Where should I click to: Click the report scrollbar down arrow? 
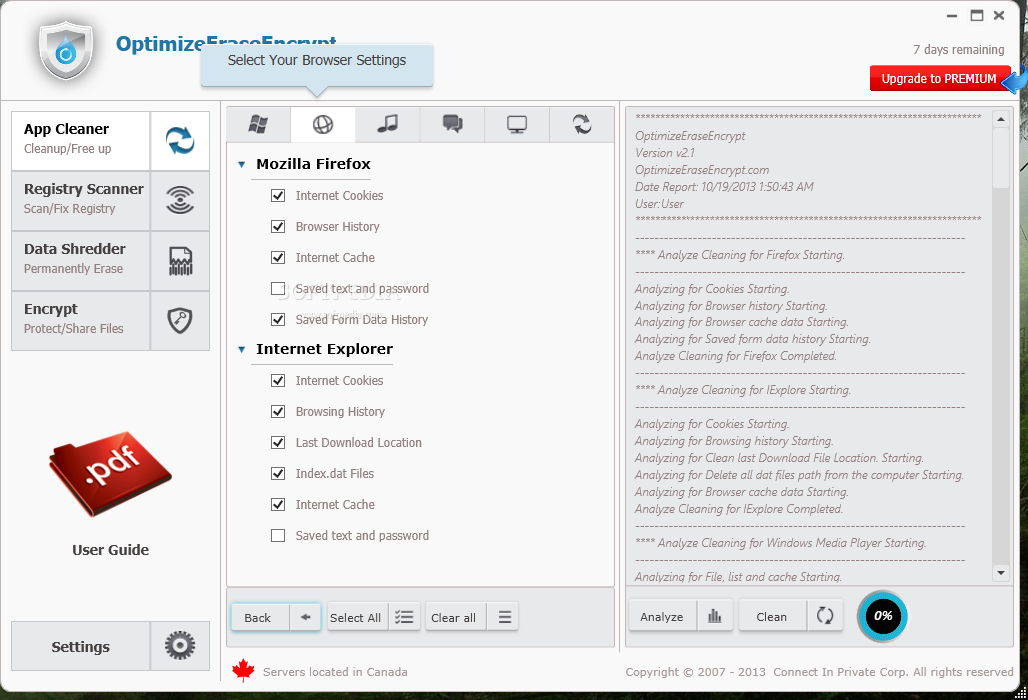(x=1000, y=573)
